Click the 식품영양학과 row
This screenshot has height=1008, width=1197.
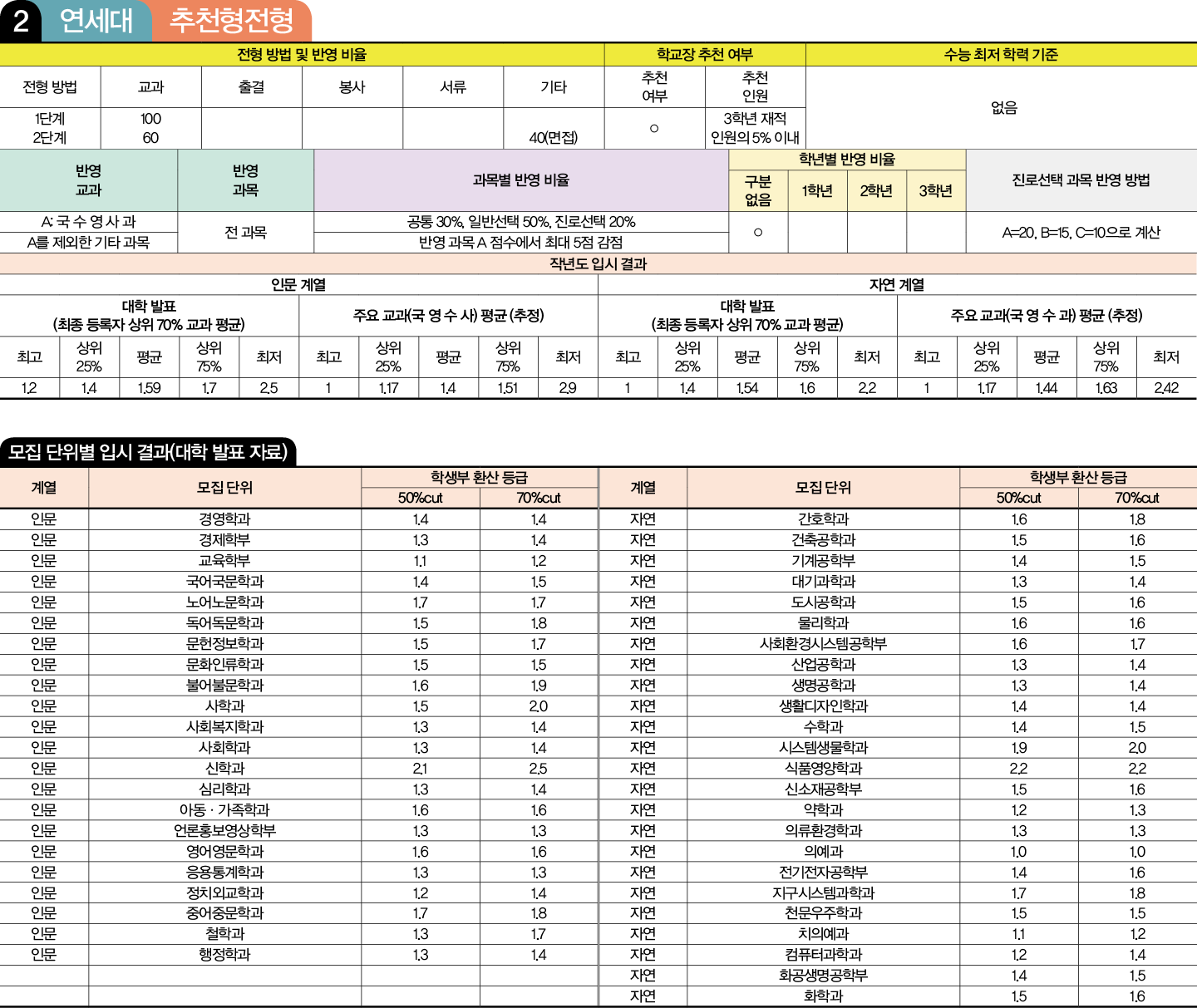click(898, 769)
